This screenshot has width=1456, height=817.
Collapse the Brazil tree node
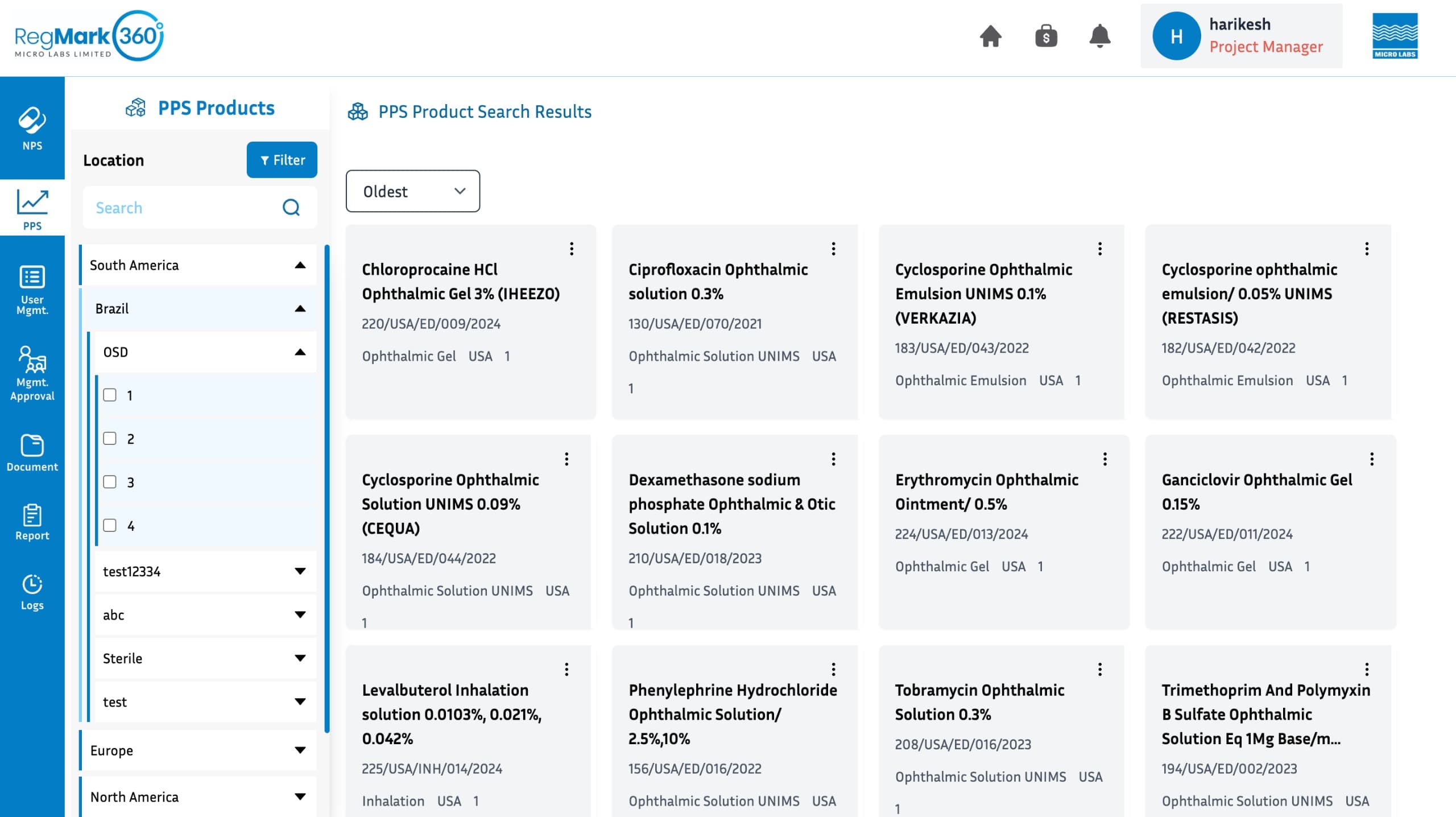pyautogui.click(x=300, y=308)
